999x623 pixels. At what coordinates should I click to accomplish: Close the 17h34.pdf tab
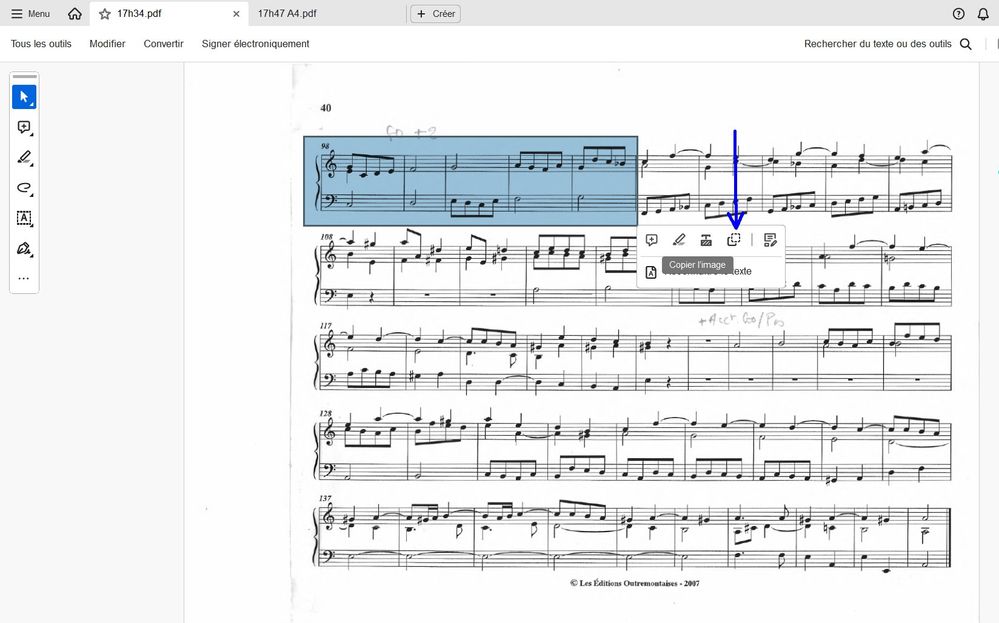click(x=236, y=13)
